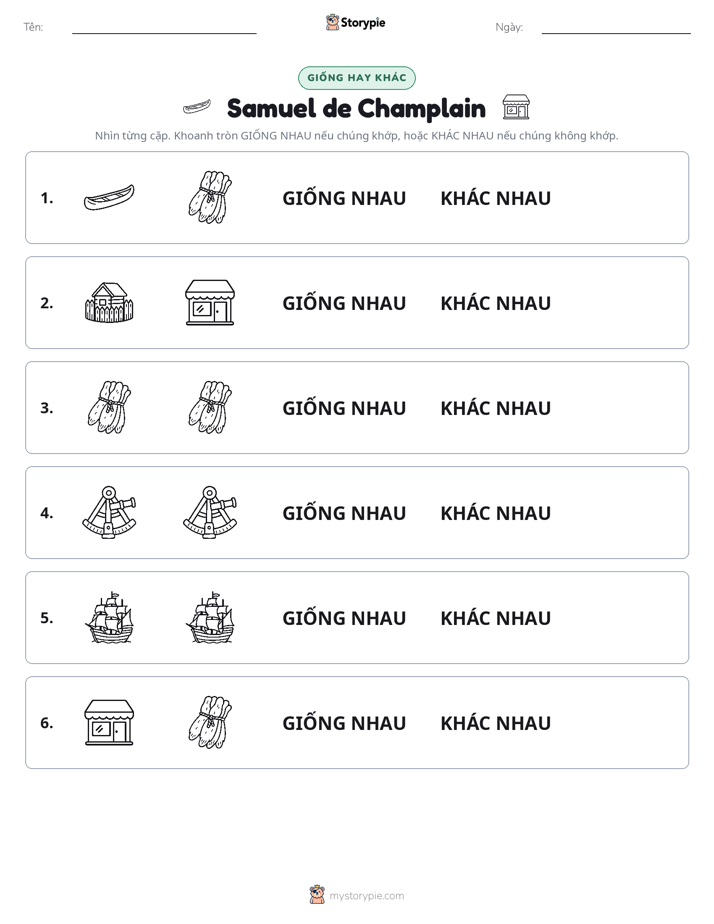The image size is (714, 924).
Task: Click the Storypie bear logo at top
Action: 332,22
